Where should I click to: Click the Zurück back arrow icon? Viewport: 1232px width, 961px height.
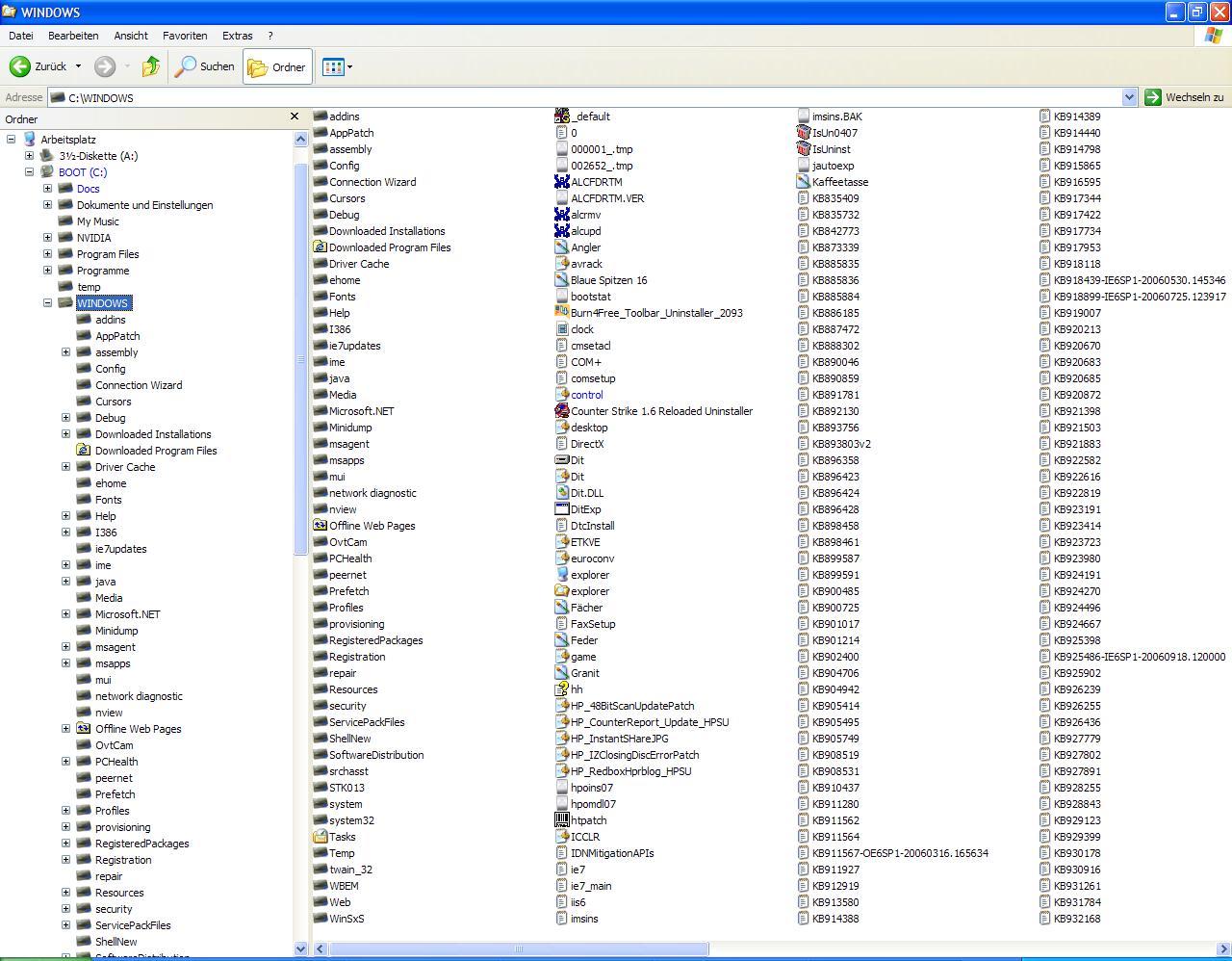(19, 66)
